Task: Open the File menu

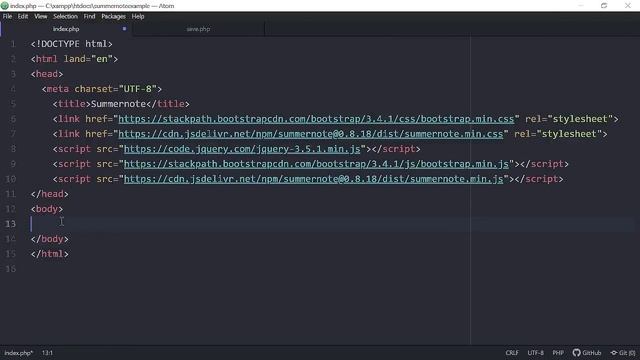Action: 7,16
